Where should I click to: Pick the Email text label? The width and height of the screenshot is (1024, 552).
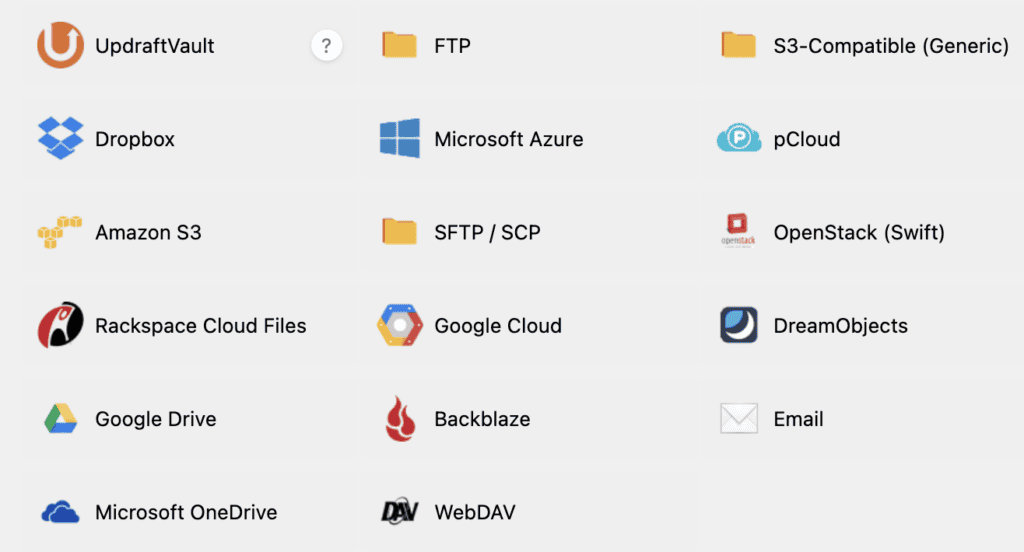(798, 419)
